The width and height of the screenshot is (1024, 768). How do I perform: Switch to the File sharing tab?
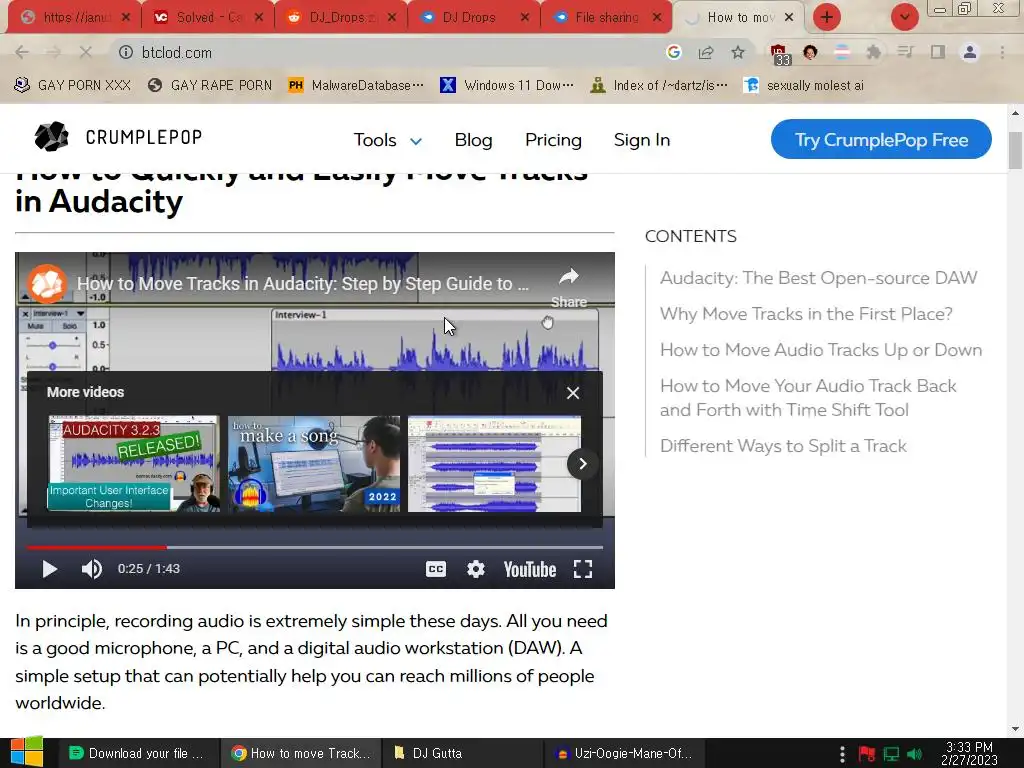point(603,17)
